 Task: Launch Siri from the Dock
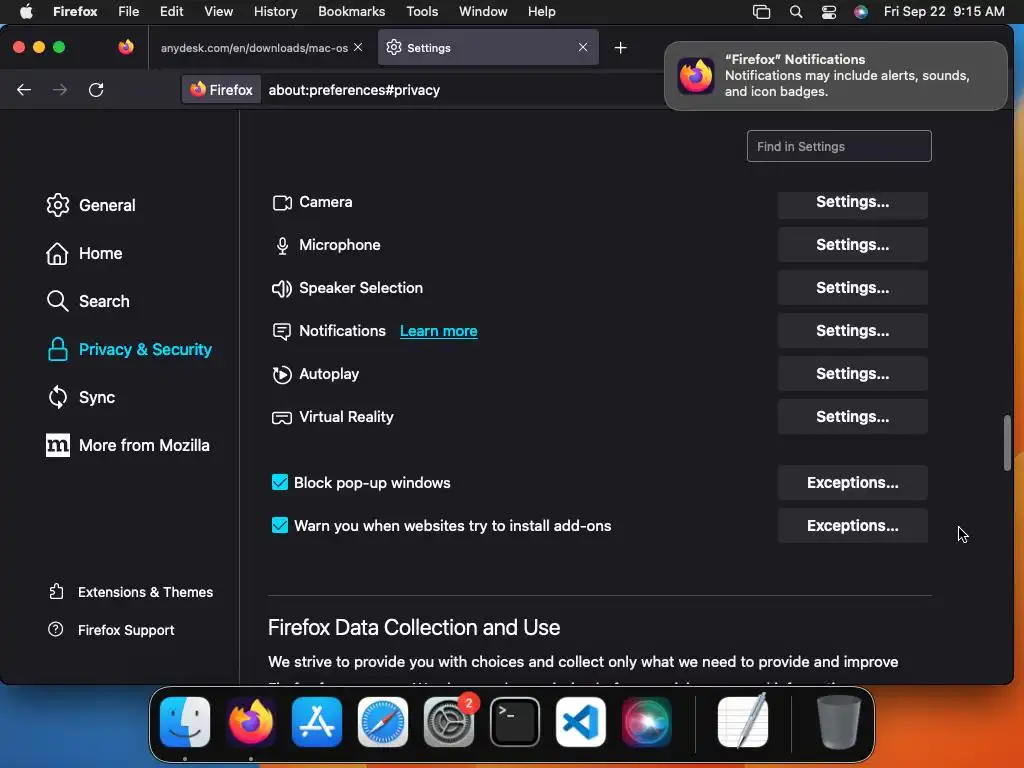647,722
